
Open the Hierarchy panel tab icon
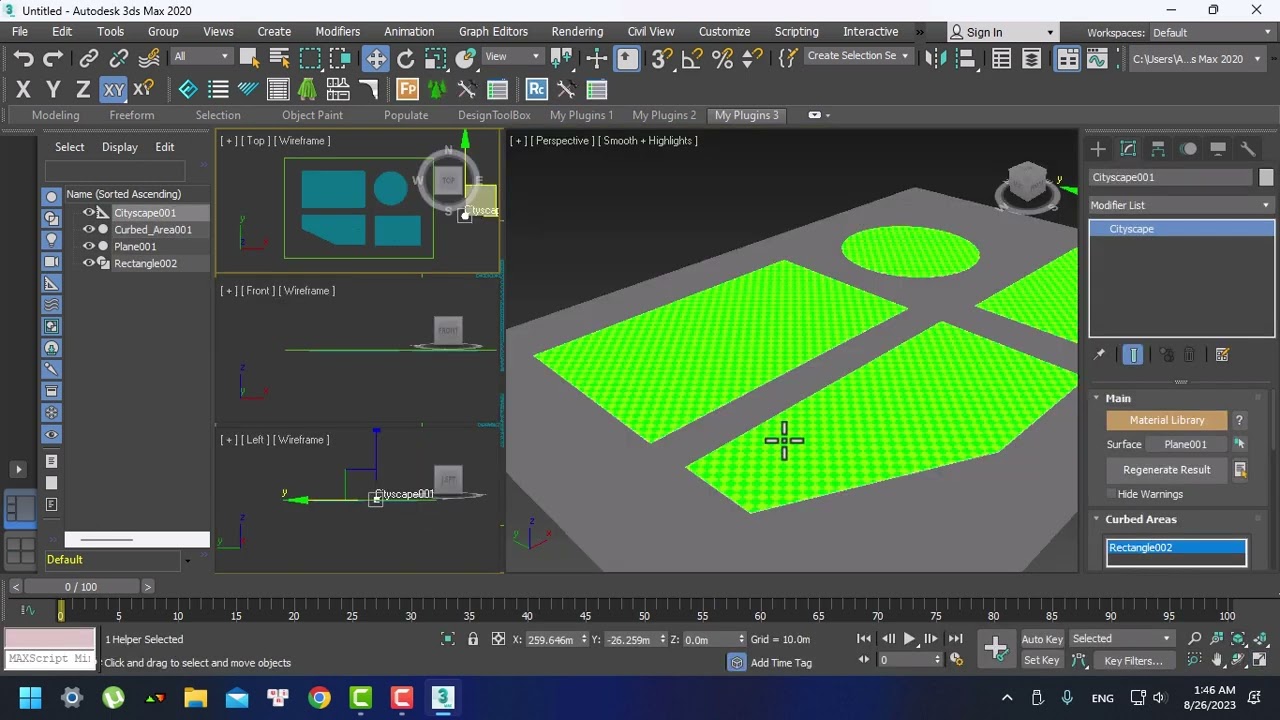[x=1158, y=149]
